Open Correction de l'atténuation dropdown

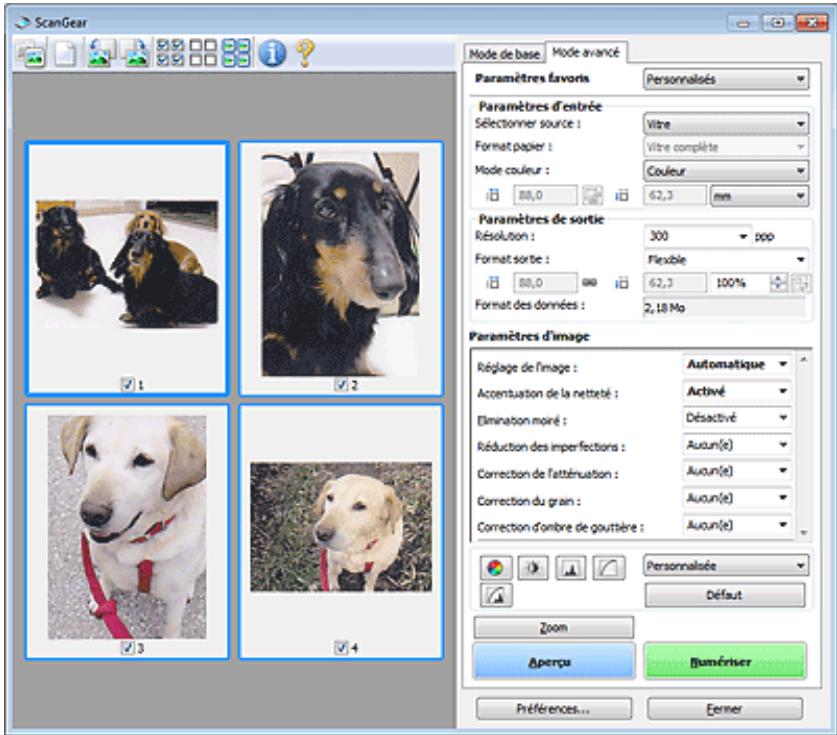click(737, 471)
